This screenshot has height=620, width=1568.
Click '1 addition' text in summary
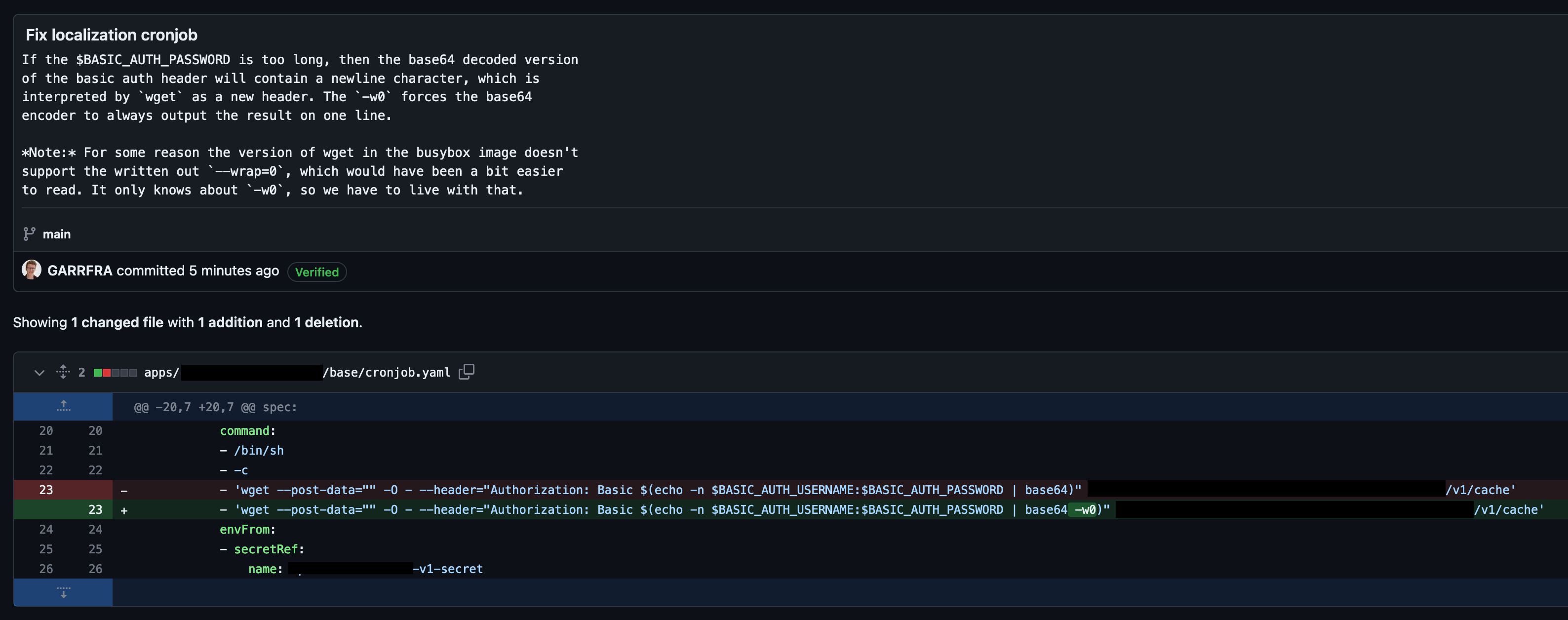pyautogui.click(x=230, y=322)
